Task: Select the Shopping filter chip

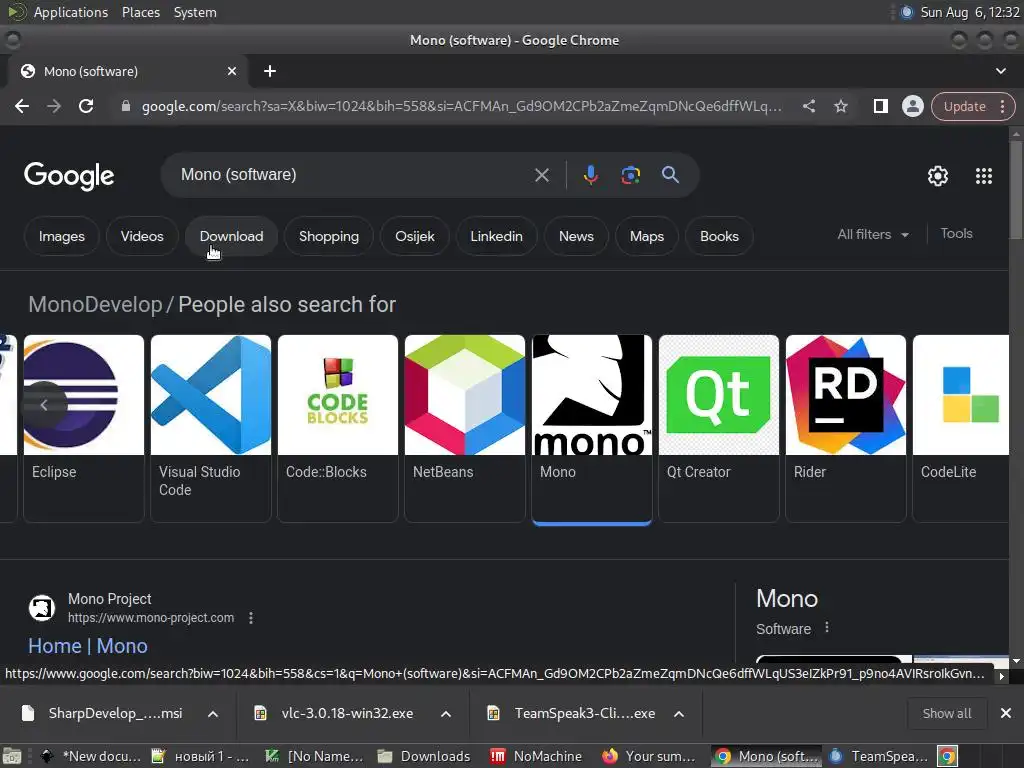Action: pyautogui.click(x=328, y=236)
